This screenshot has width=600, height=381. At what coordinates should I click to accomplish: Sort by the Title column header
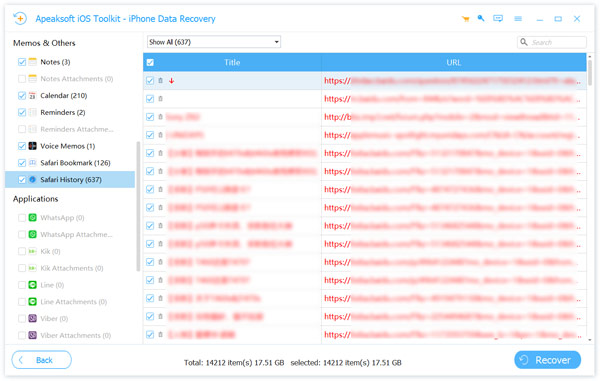pyautogui.click(x=232, y=62)
